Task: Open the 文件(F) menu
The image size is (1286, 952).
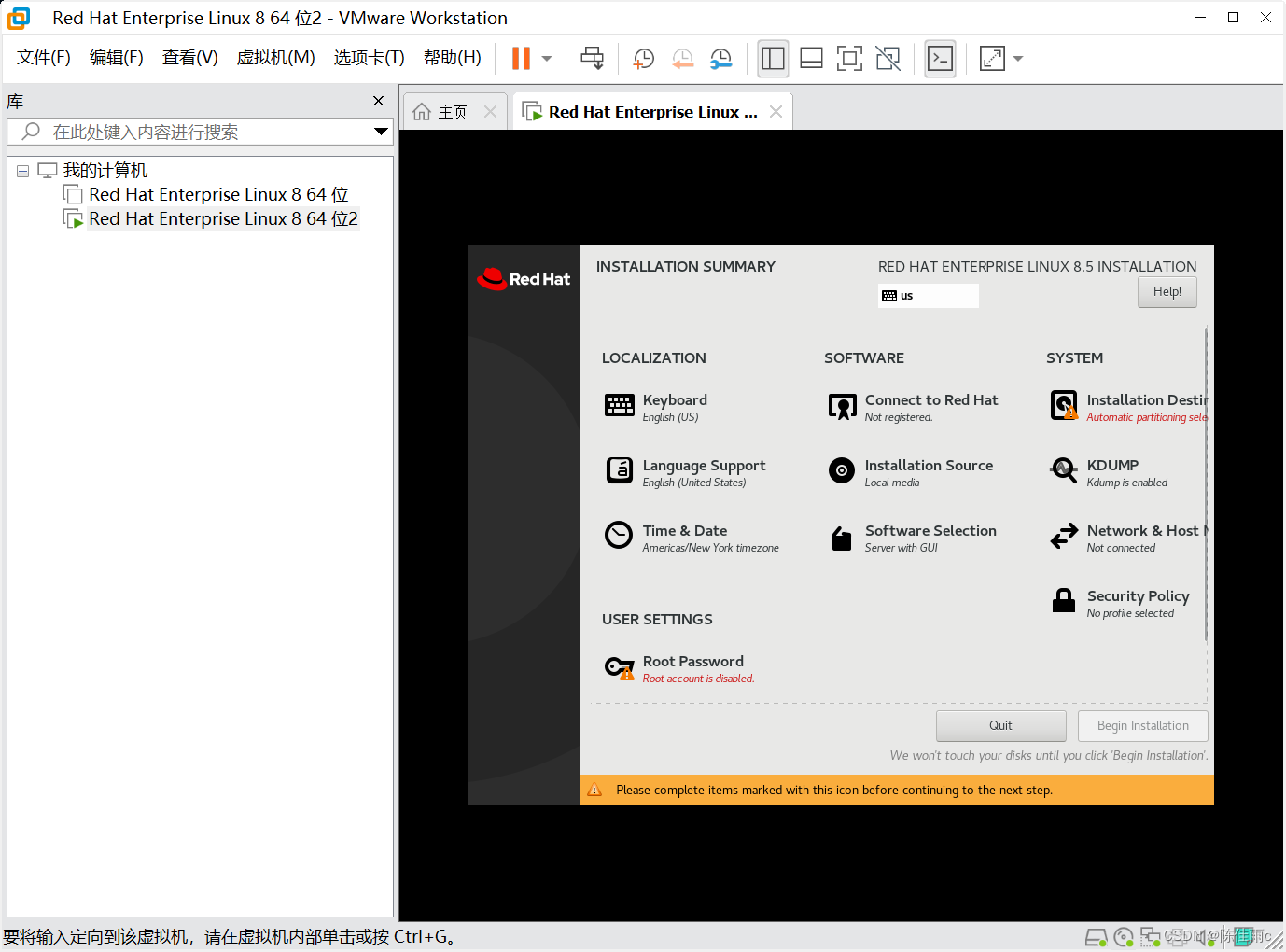Action: click(x=44, y=58)
